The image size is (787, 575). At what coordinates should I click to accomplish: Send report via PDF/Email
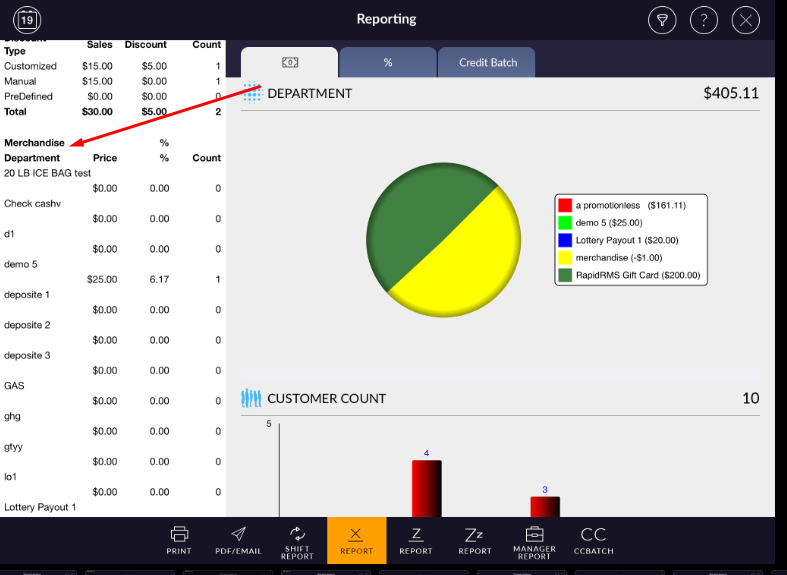(238, 540)
